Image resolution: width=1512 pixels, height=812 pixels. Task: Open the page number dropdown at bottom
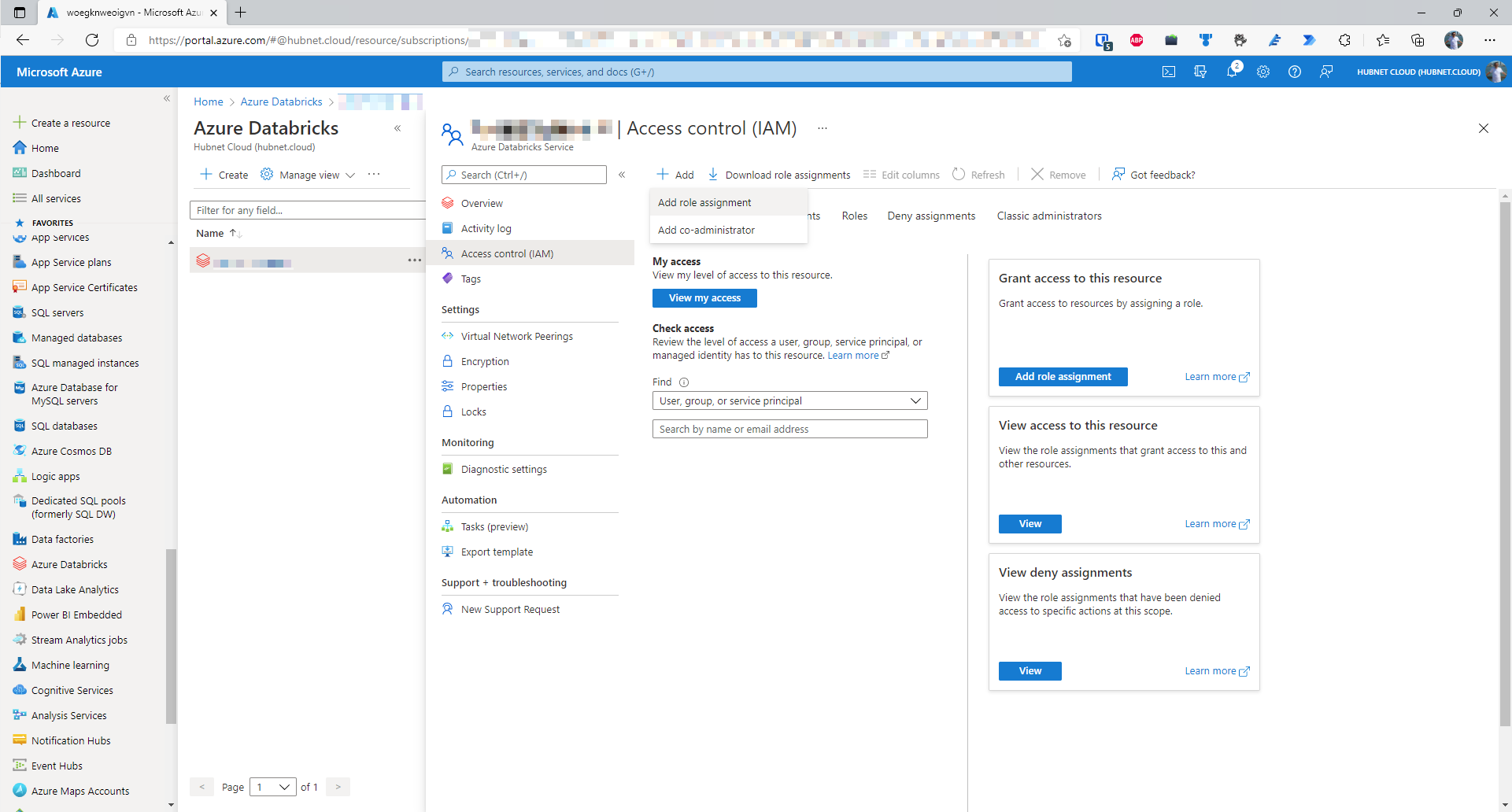click(273, 786)
